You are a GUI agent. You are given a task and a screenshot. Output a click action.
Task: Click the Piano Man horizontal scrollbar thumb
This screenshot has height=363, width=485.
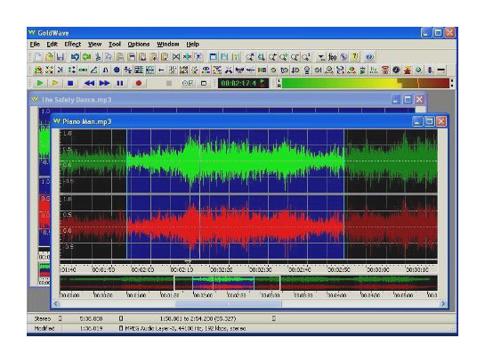pos(228,304)
